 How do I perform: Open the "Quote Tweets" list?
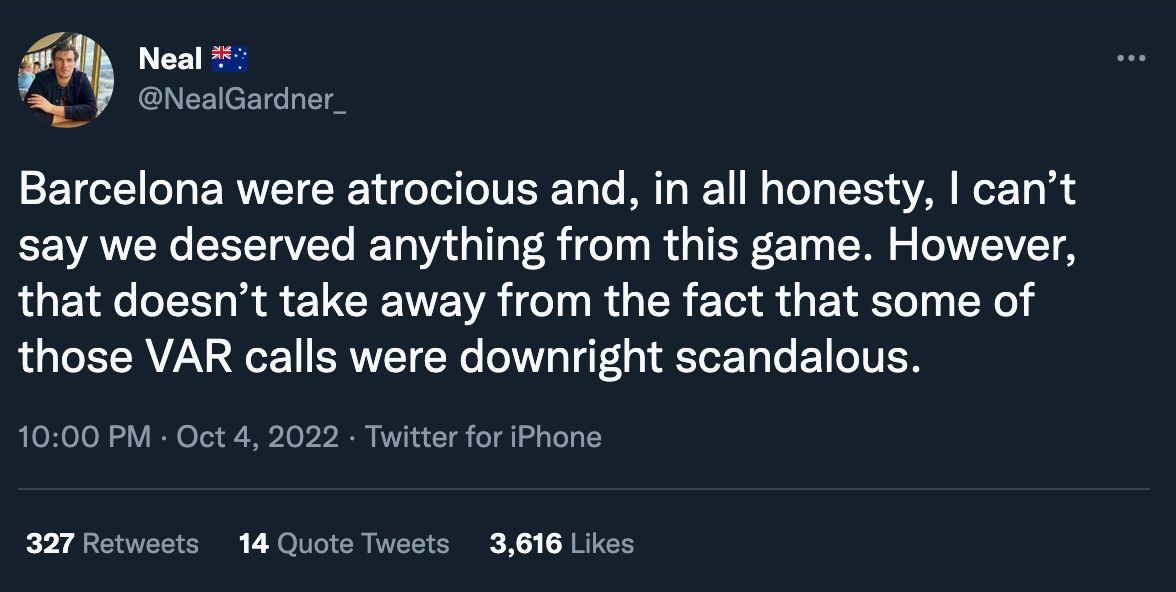click(362, 544)
